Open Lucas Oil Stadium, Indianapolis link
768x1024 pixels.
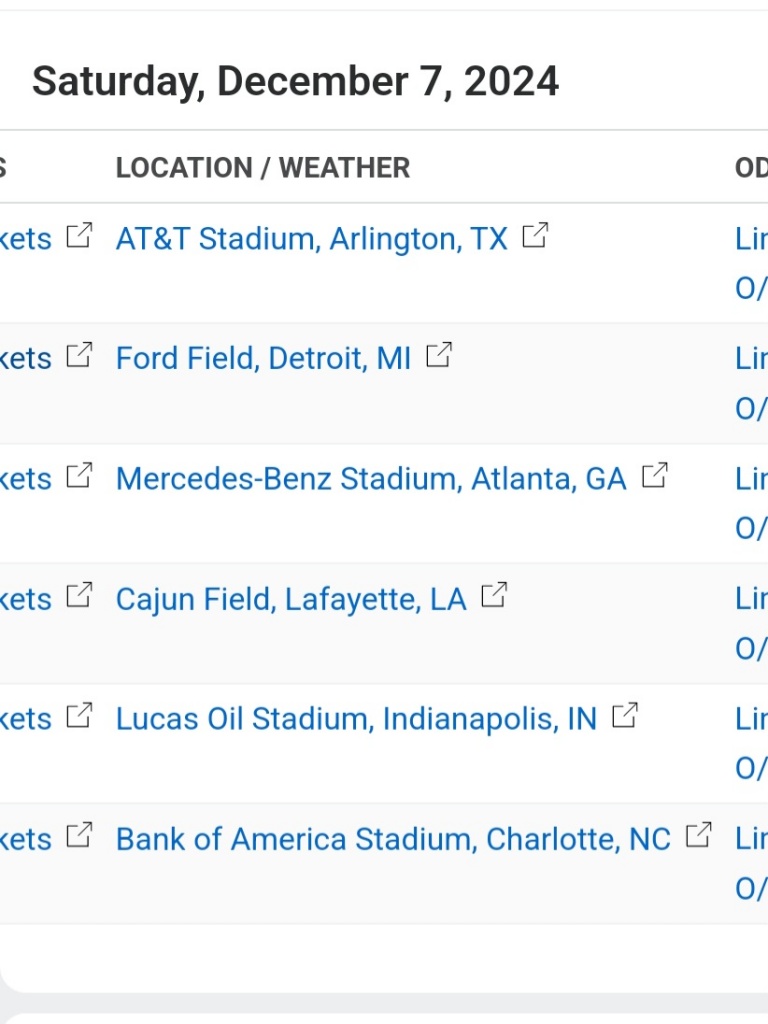tap(355, 719)
